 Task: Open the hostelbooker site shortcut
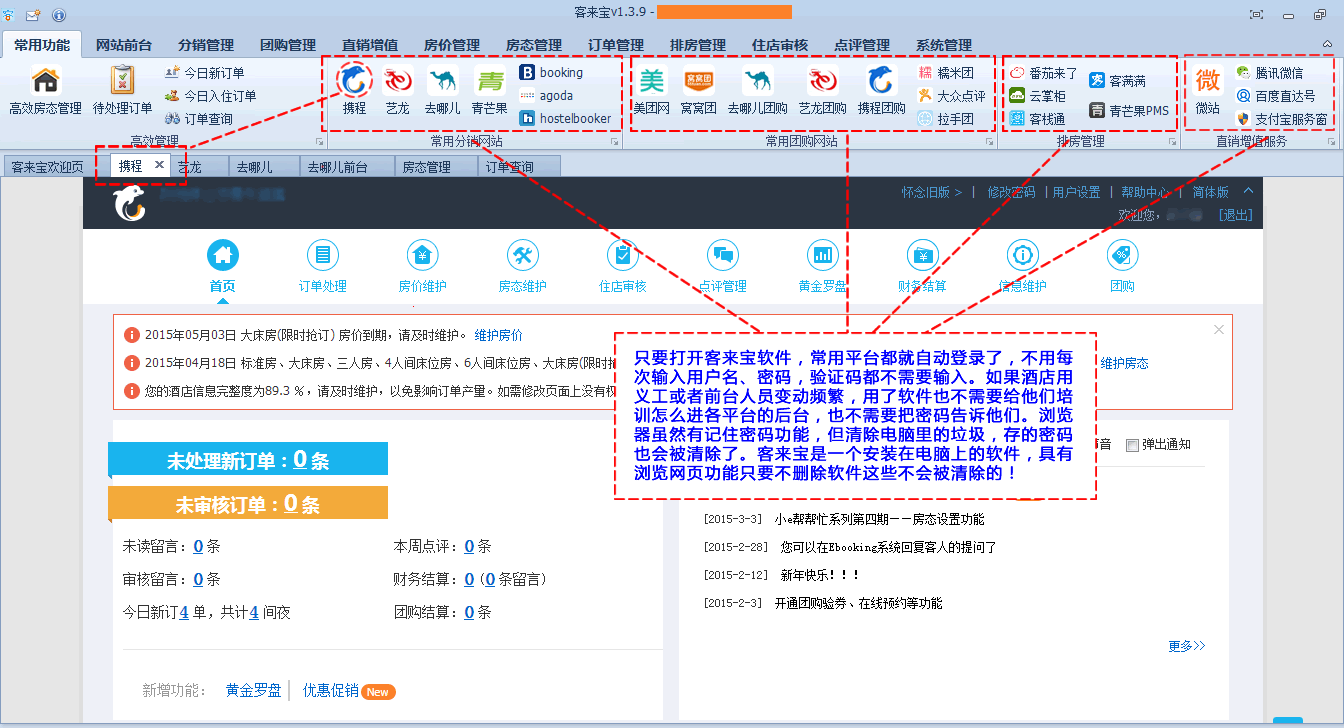click(565, 119)
